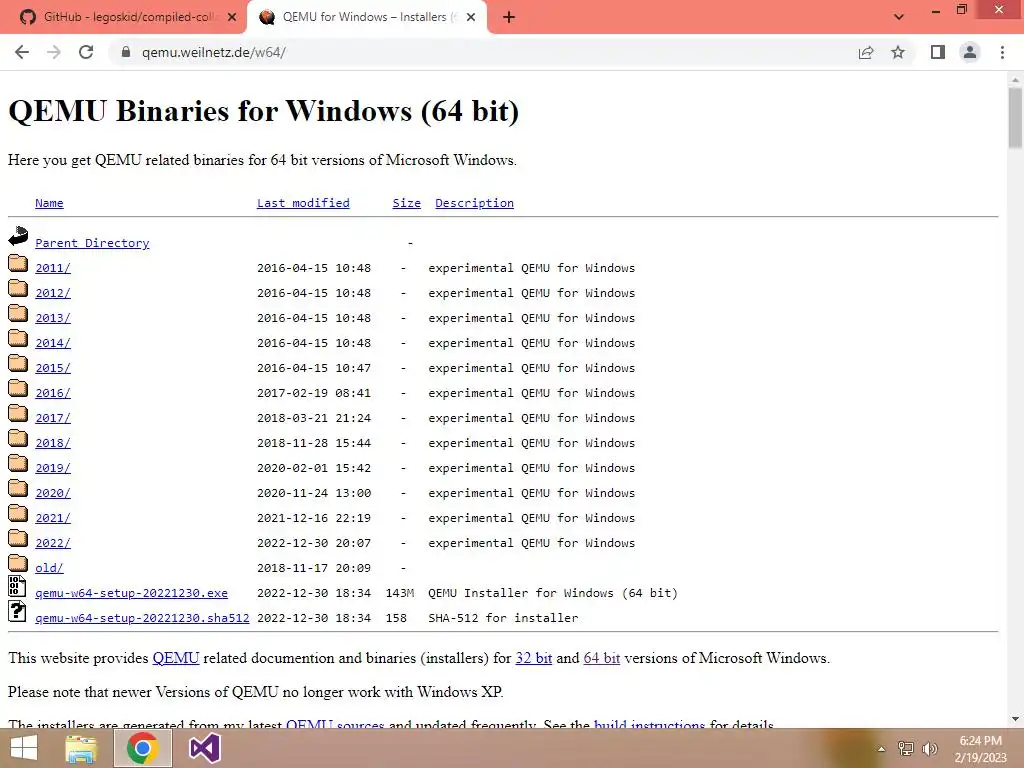Open Visual Studio from the taskbar
Viewport: 1024px width, 768px height.
[204, 748]
